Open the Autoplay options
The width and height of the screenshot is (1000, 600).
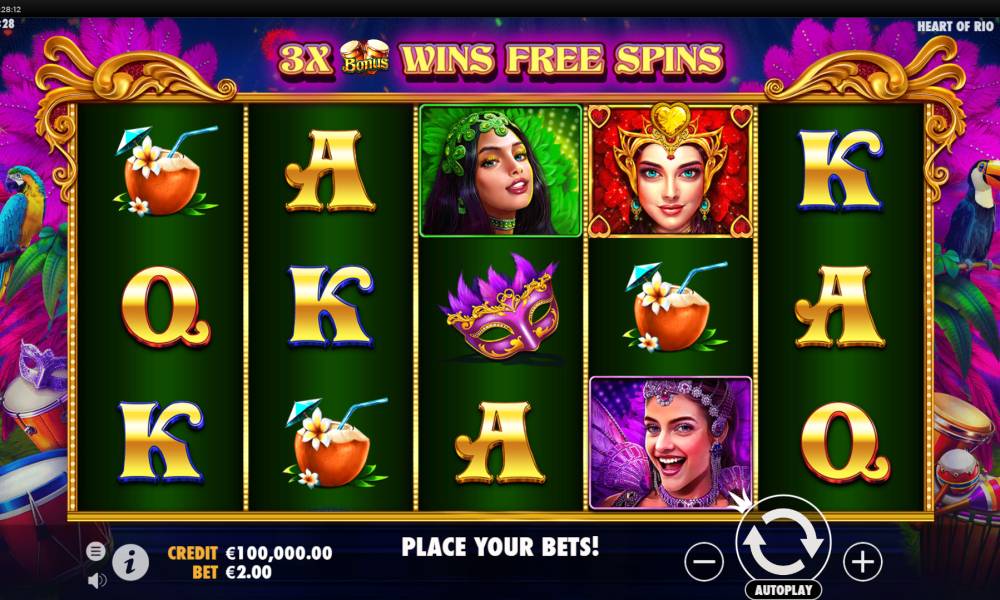[783, 590]
